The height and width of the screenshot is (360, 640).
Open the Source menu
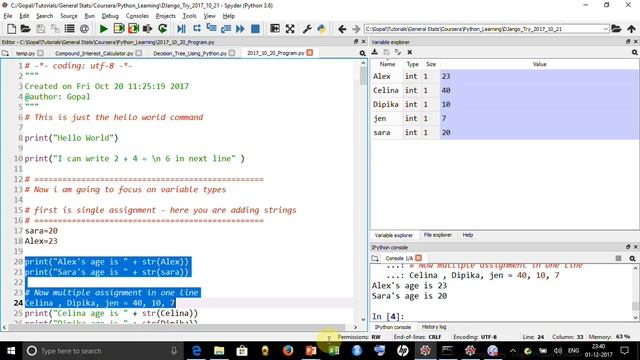(x=69, y=16)
